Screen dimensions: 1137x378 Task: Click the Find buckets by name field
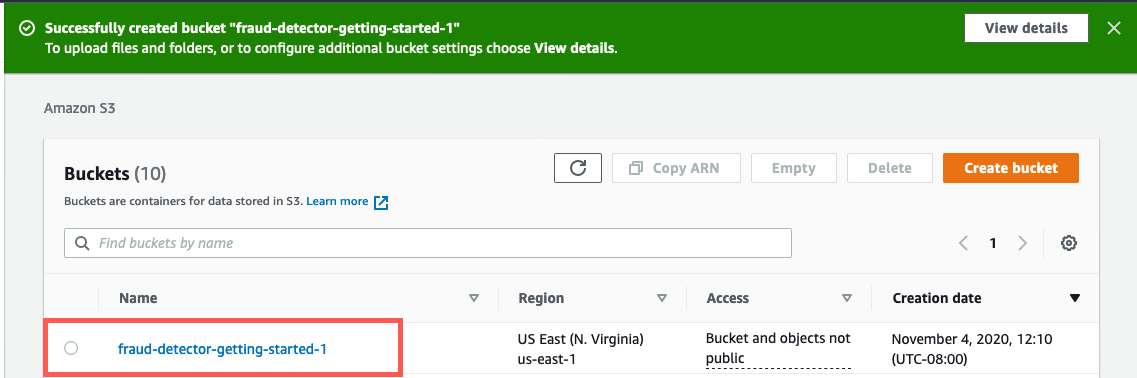(x=428, y=243)
